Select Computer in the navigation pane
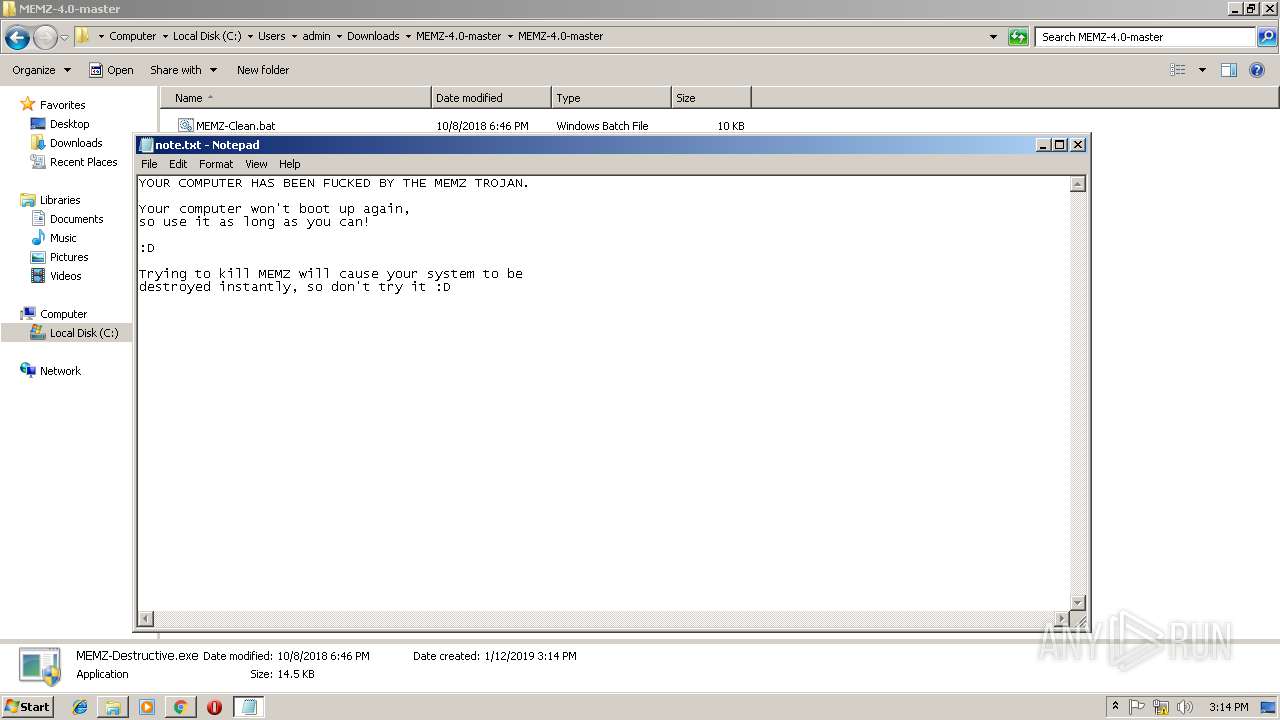This screenshot has width=1280, height=720. tap(63, 314)
